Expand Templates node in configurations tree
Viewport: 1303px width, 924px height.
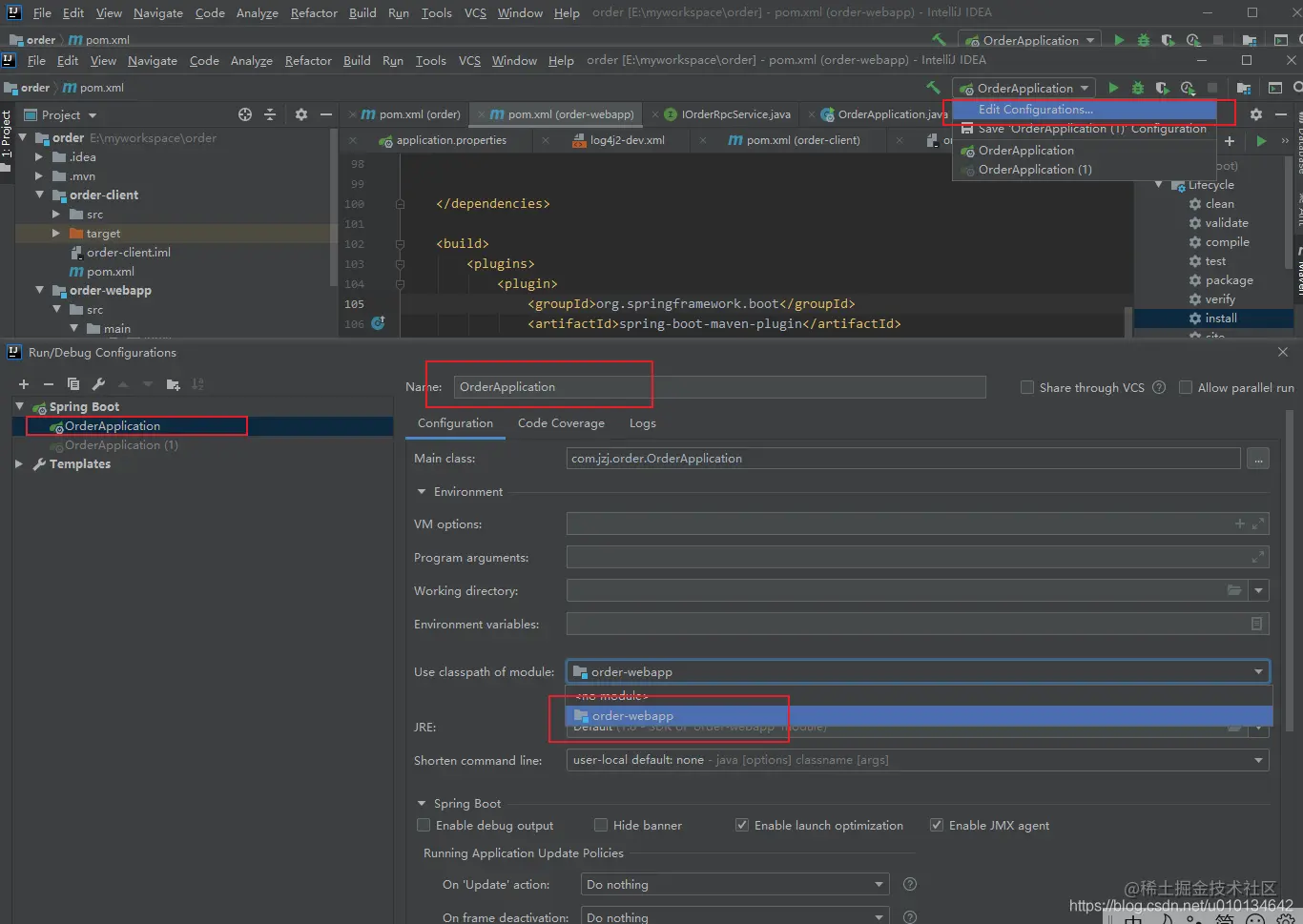click(19, 464)
